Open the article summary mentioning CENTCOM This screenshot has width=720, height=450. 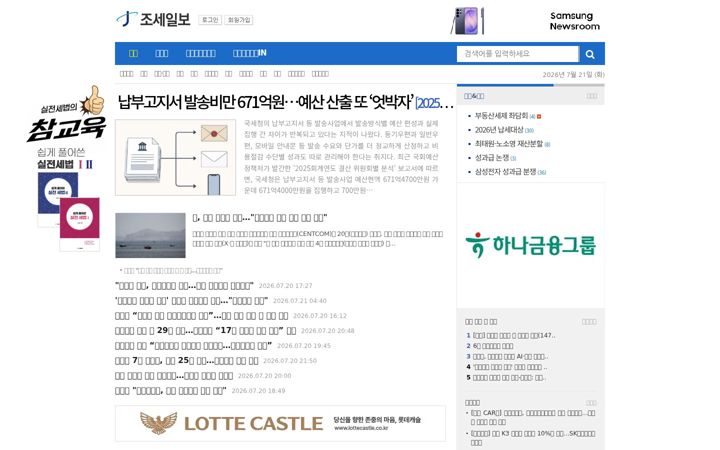coord(317,239)
